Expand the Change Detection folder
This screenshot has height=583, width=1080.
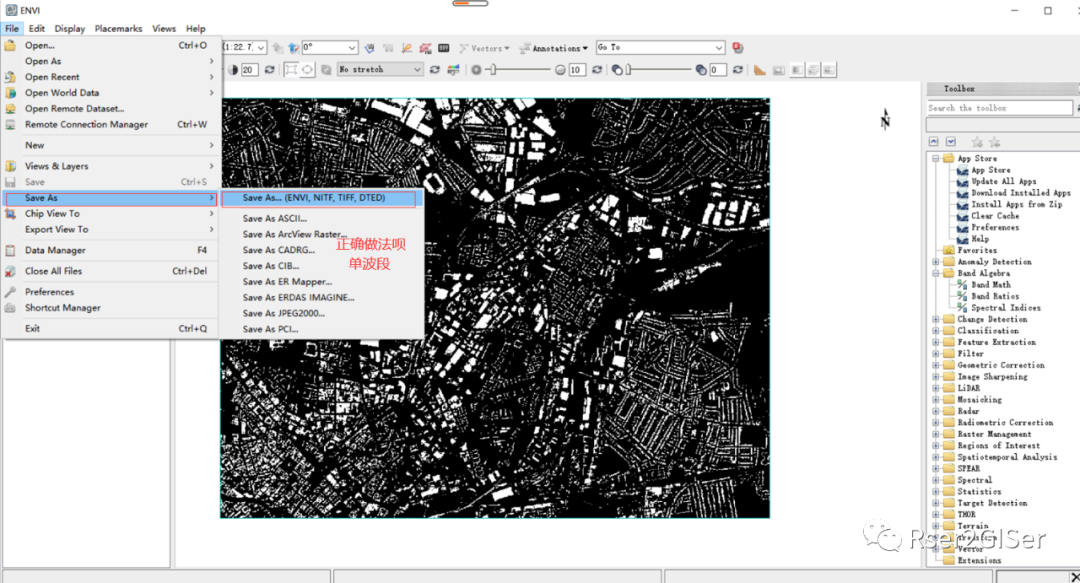936,319
